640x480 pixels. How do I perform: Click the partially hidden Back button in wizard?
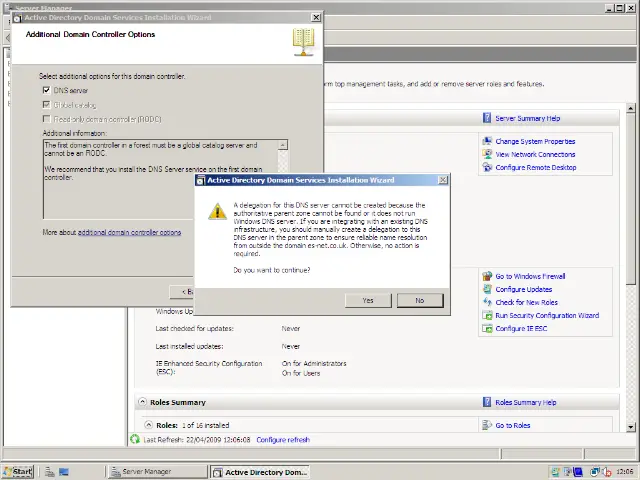click(182, 292)
